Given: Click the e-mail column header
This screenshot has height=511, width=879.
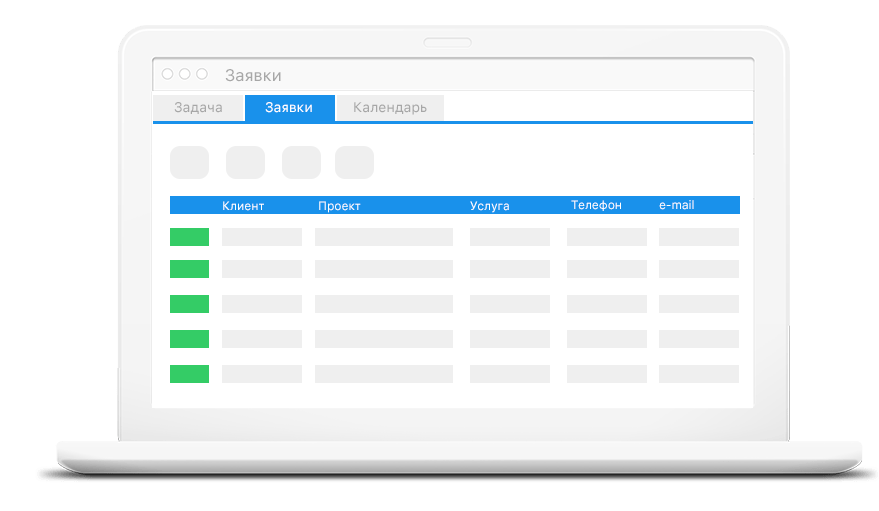Looking at the screenshot, I should click(x=677, y=205).
